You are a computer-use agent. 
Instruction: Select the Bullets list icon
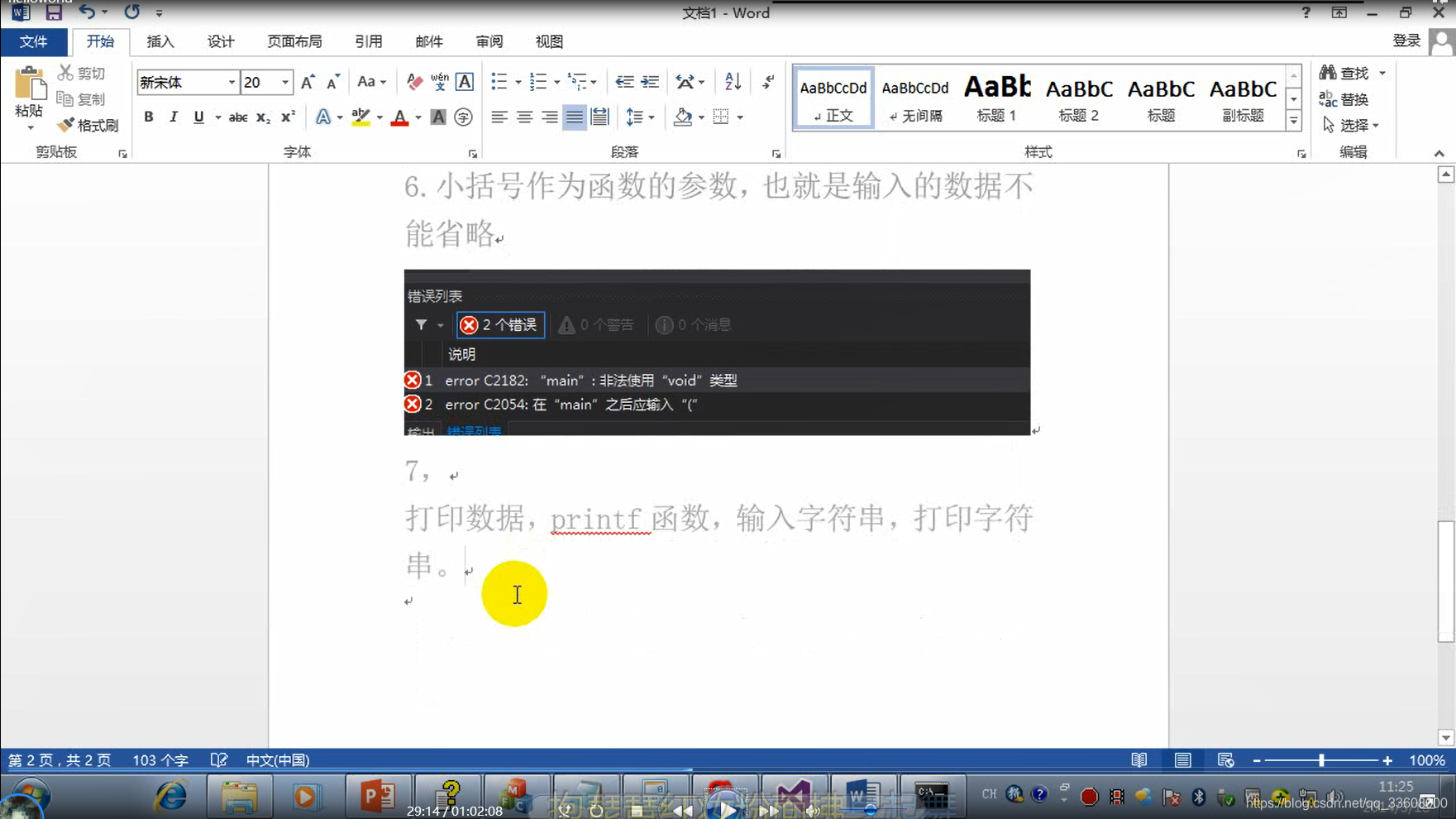(500, 81)
